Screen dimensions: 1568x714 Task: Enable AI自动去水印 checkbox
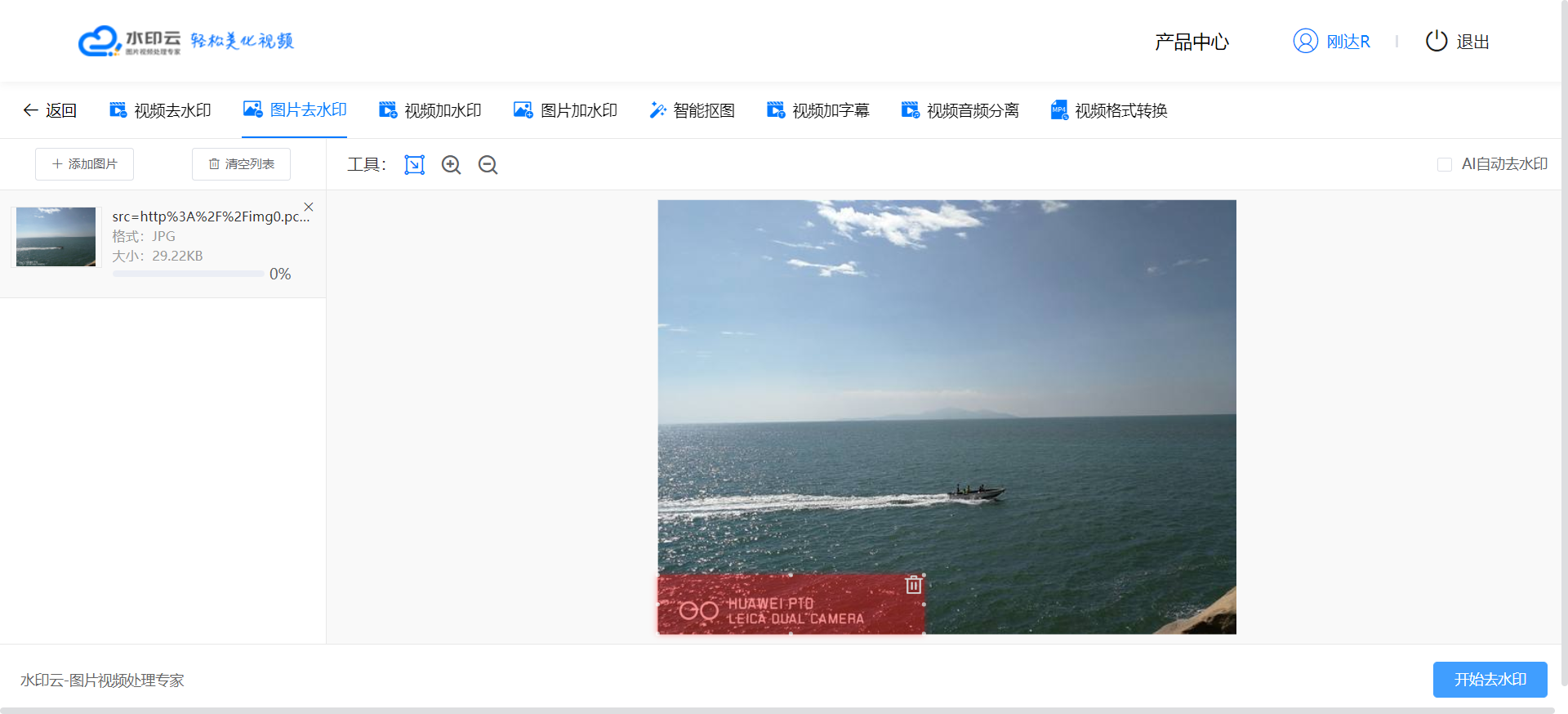(1444, 165)
